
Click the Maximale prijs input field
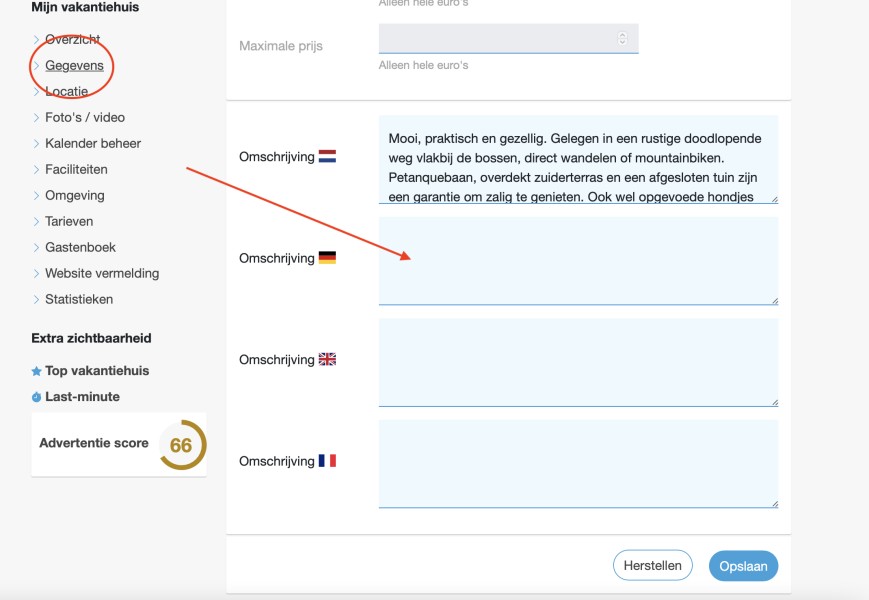tap(508, 38)
